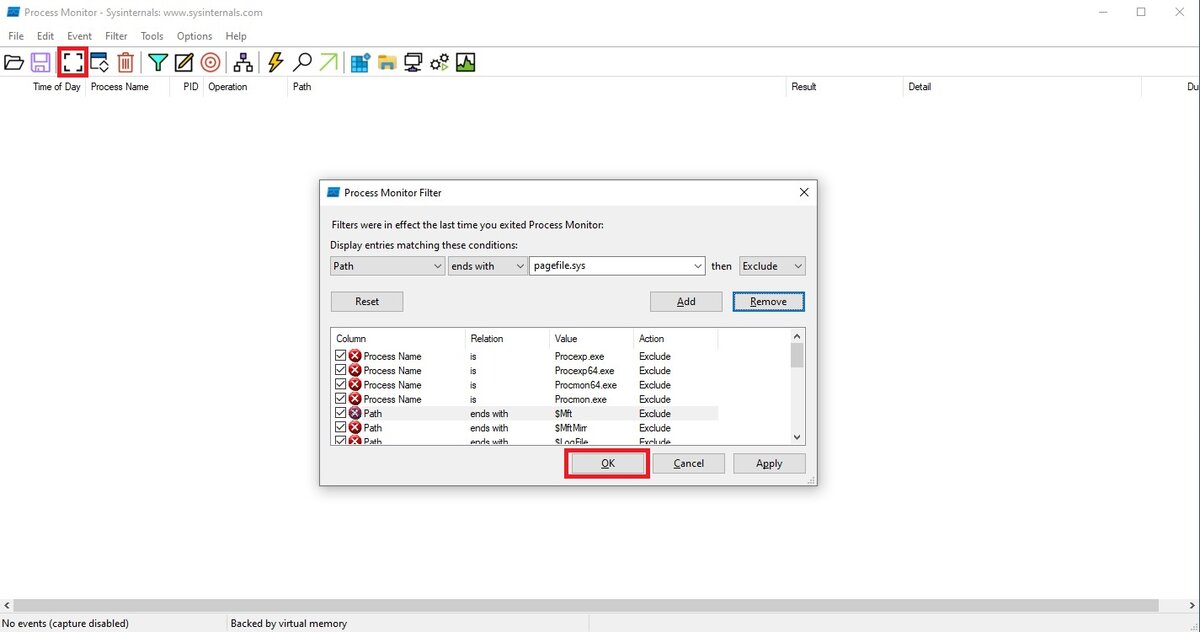This screenshot has height=632, width=1200.
Task: Toggle the Show Profiling Events graph icon
Action: 465,63
